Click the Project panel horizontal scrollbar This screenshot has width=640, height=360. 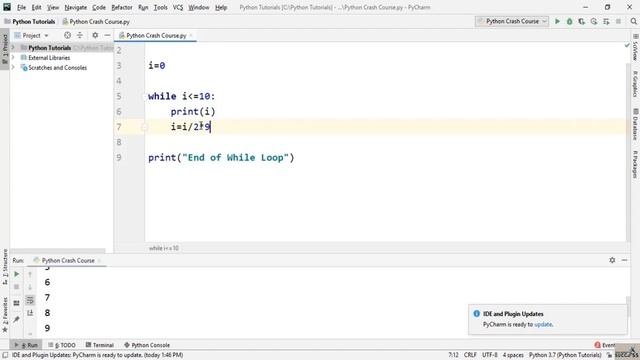pos(58,250)
